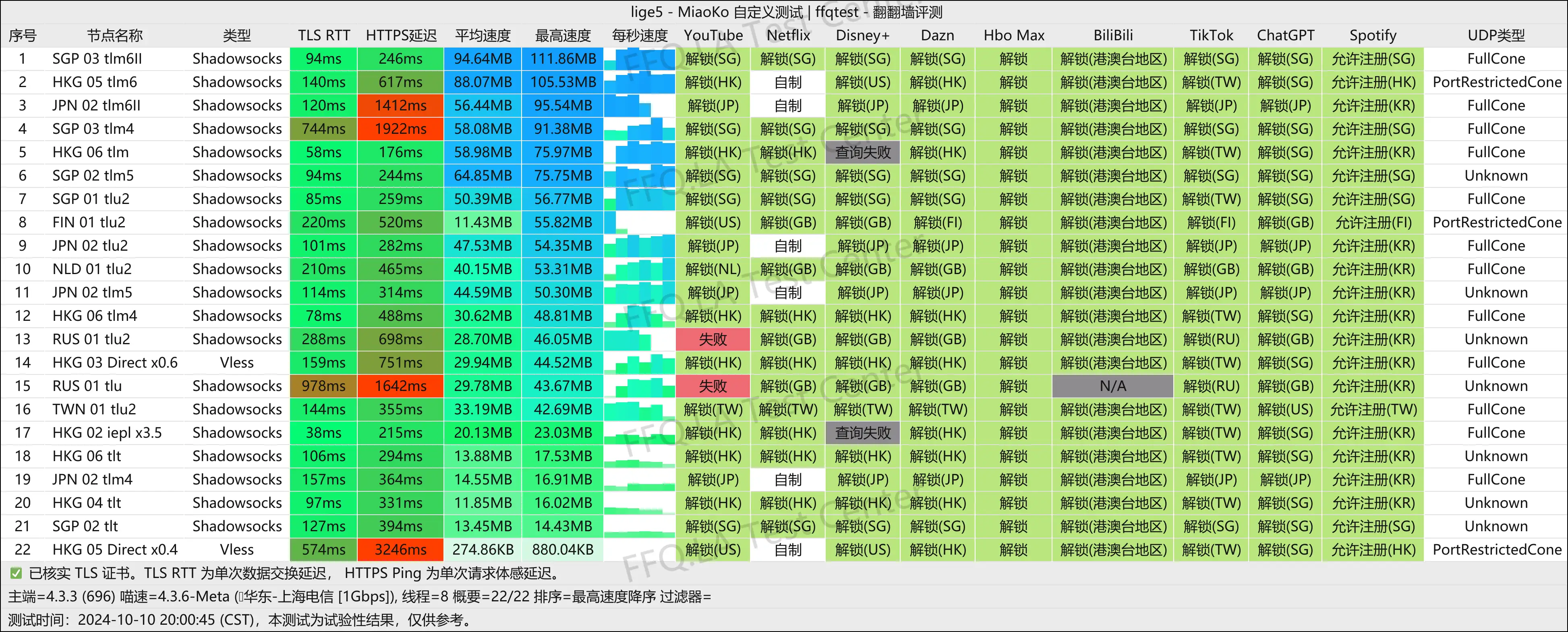The image size is (1568, 632).
Task: Click the 最高速度 column header
Action: (x=562, y=35)
